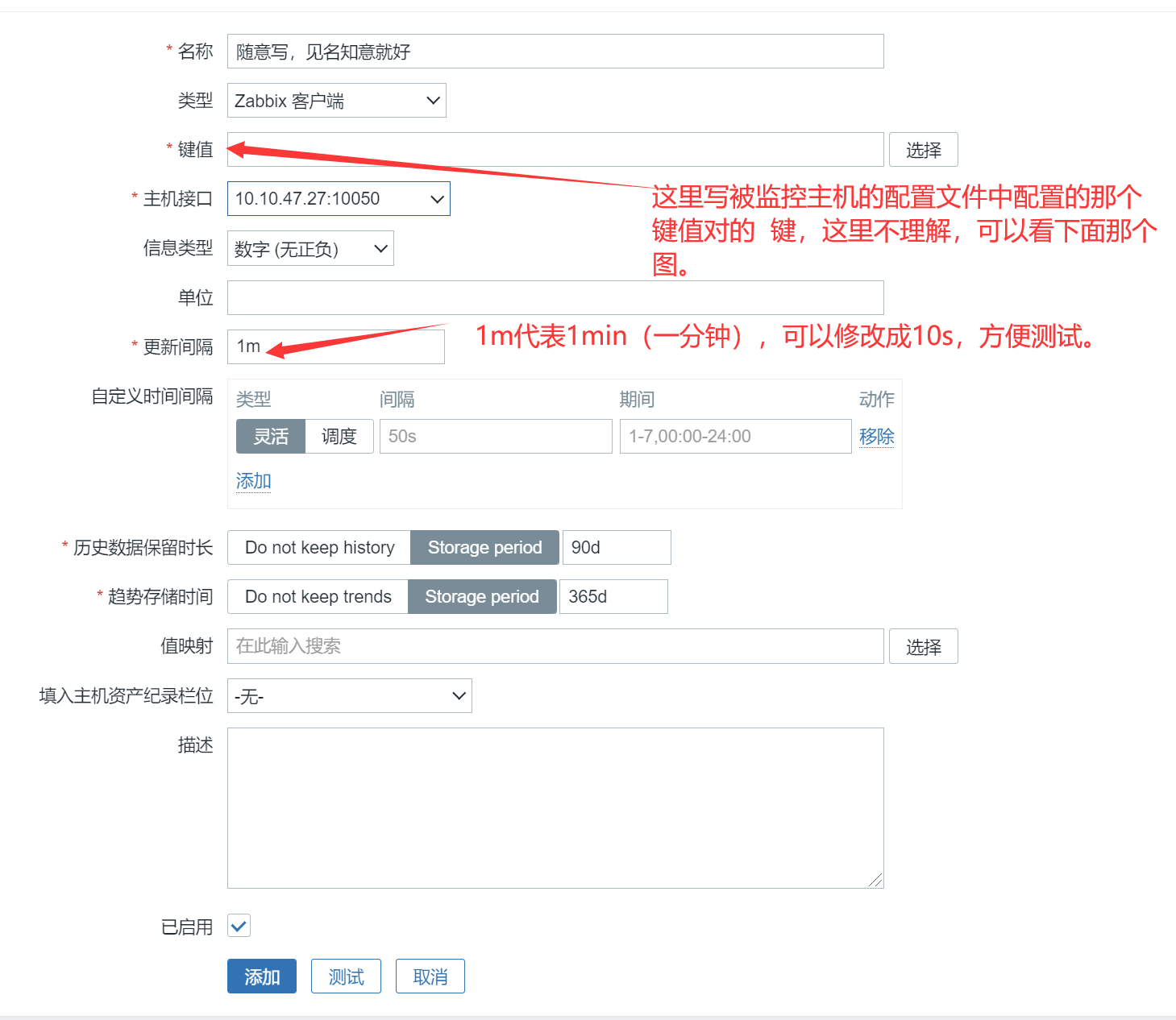The image size is (1176, 1020).
Task: Select 调度 interval type
Action: (x=339, y=436)
